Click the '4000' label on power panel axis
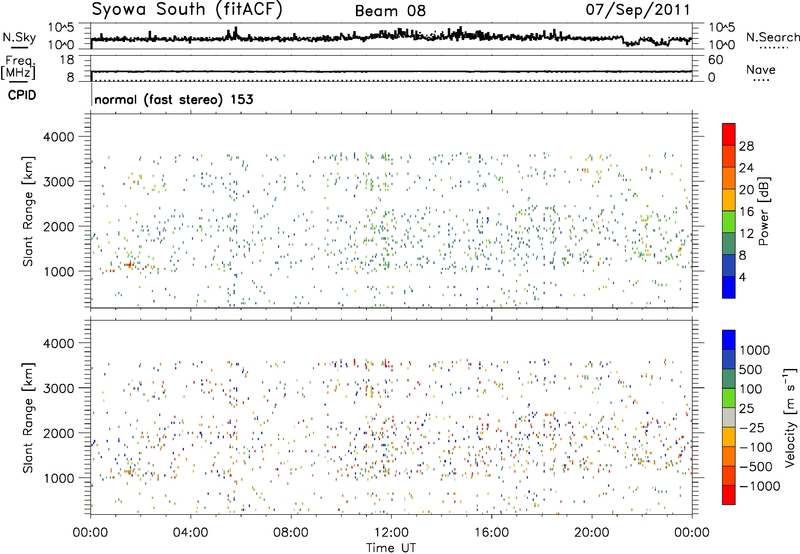800x554 pixels. (x=58, y=137)
